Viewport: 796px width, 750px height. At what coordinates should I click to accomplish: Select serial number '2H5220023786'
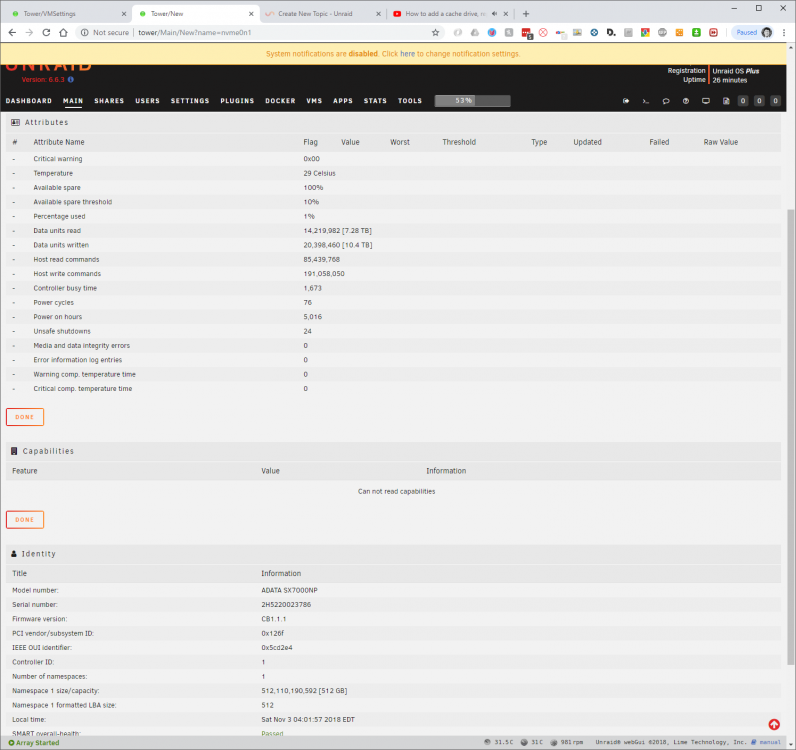(x=286, y=605)
